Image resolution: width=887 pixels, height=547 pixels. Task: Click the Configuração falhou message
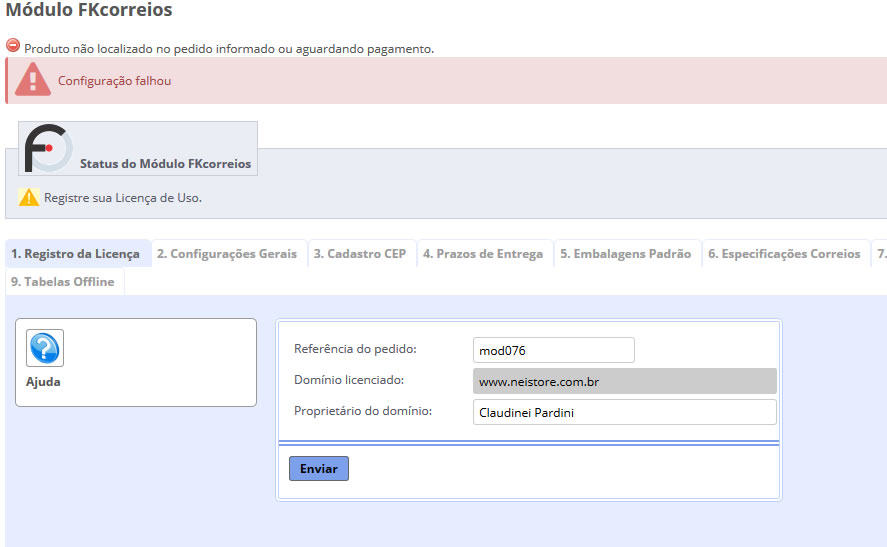click(114, 81)
